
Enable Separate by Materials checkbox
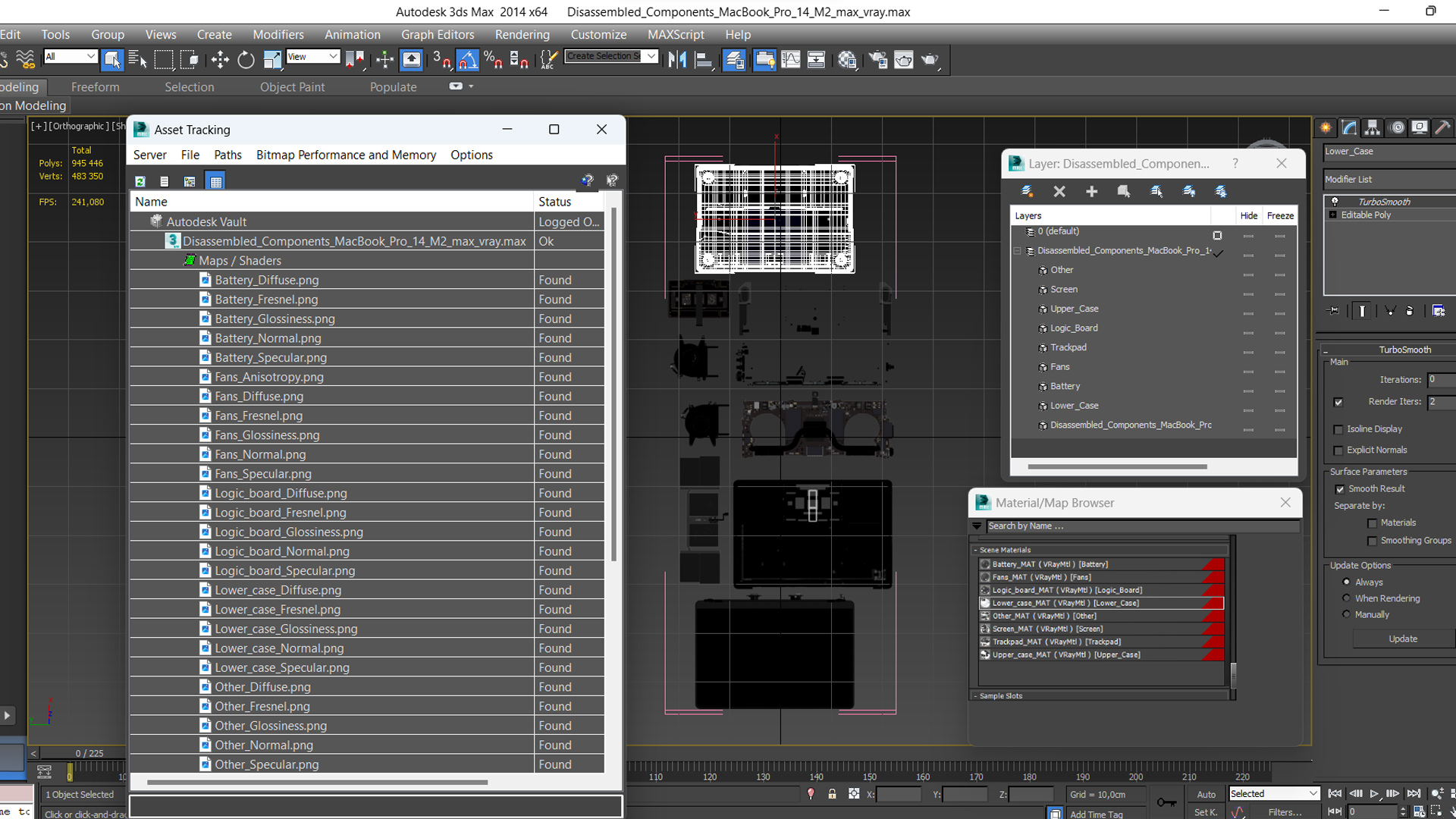pos(1372,523)
